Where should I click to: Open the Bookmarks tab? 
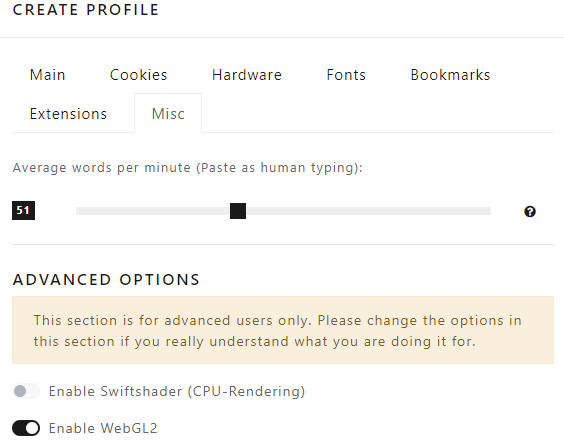[x=450, y=75]
